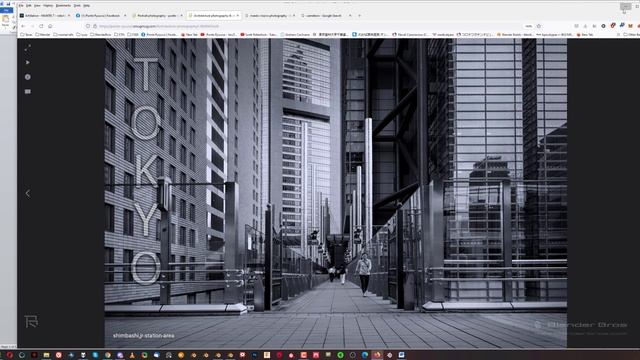The image size is (640, 360).
Task: Close the Google Search tab
Action: coord(350,16)
